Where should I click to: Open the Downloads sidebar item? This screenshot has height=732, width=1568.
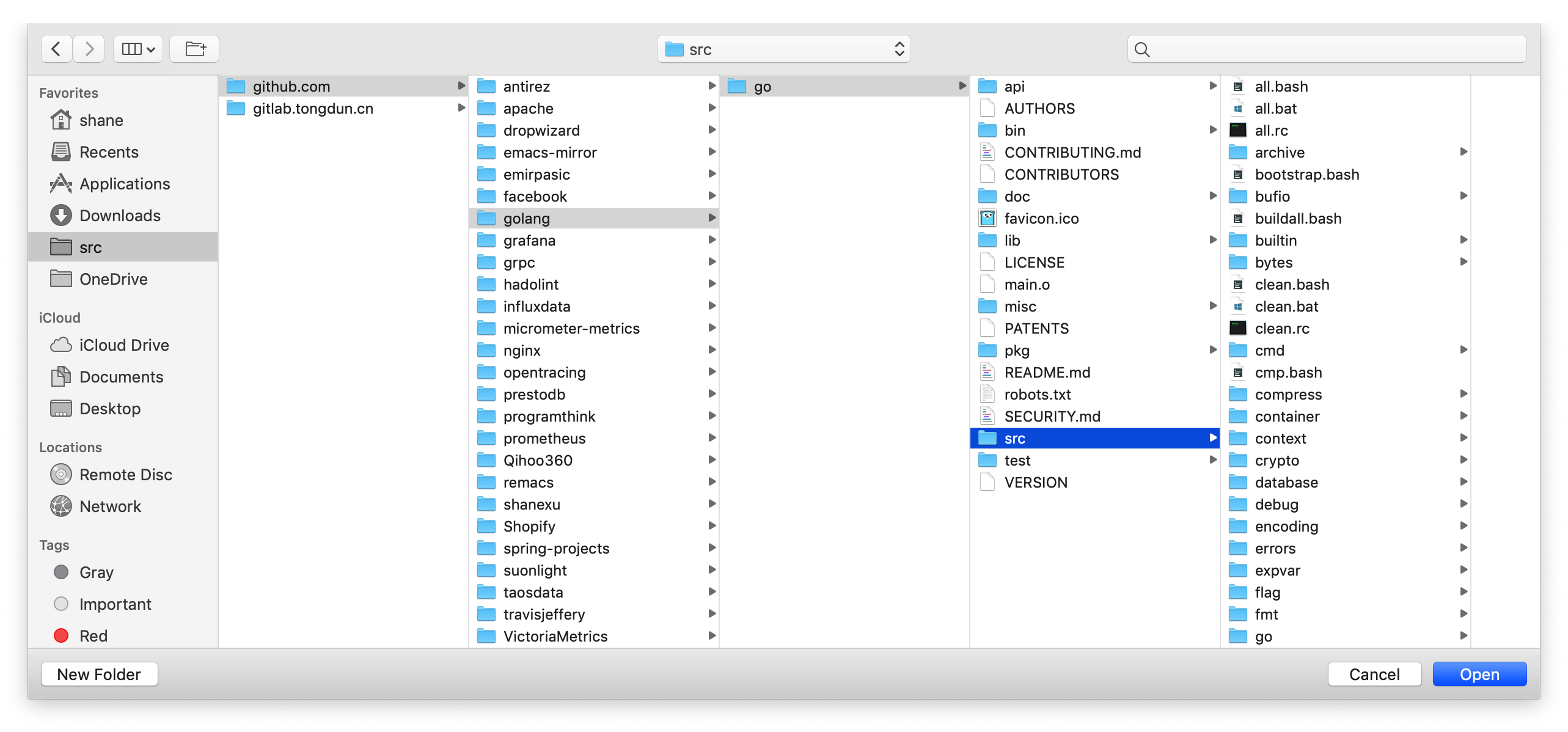(120, 216)
